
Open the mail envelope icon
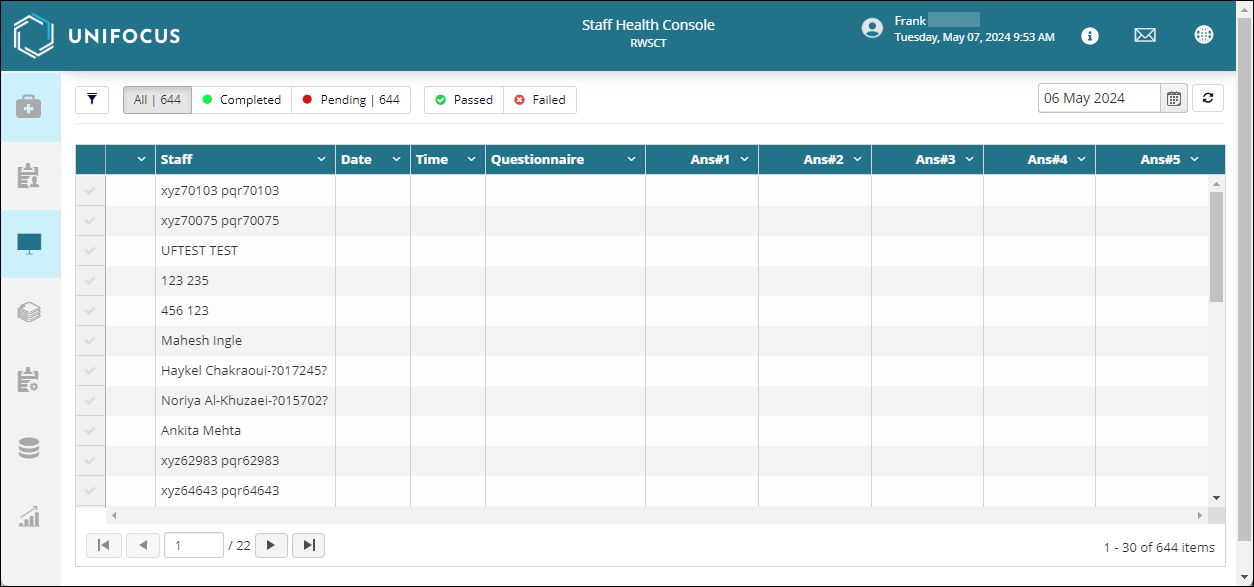point(1144,35)
